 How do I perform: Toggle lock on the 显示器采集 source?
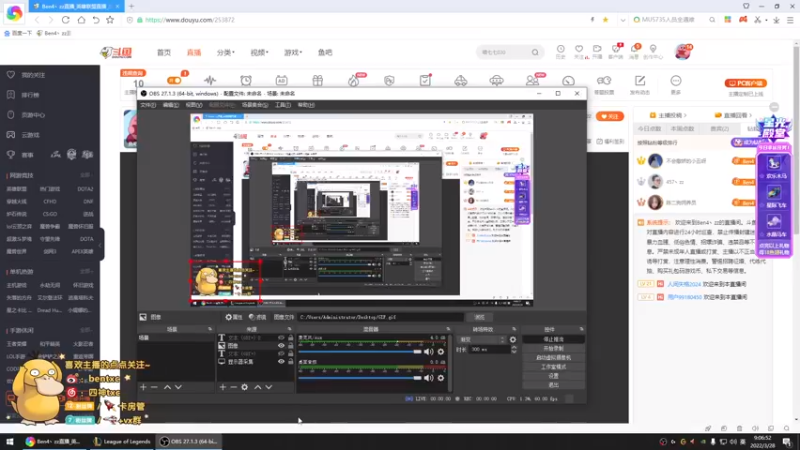(x=290, y=362)
